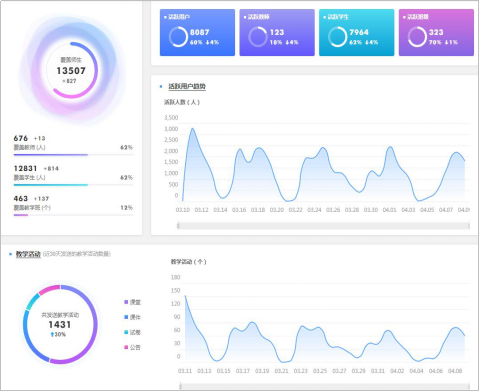Click the 323 active classes ring icon
The image size is (479, 391).
pyautogui.click(x=417, y=37)
